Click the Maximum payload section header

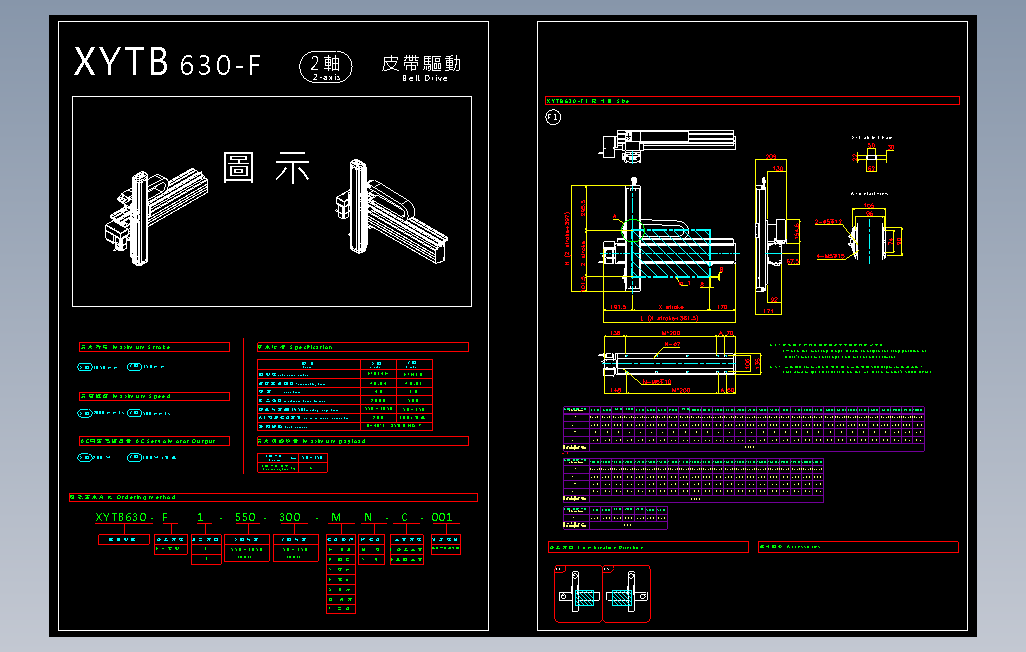[x=363, y=441]
